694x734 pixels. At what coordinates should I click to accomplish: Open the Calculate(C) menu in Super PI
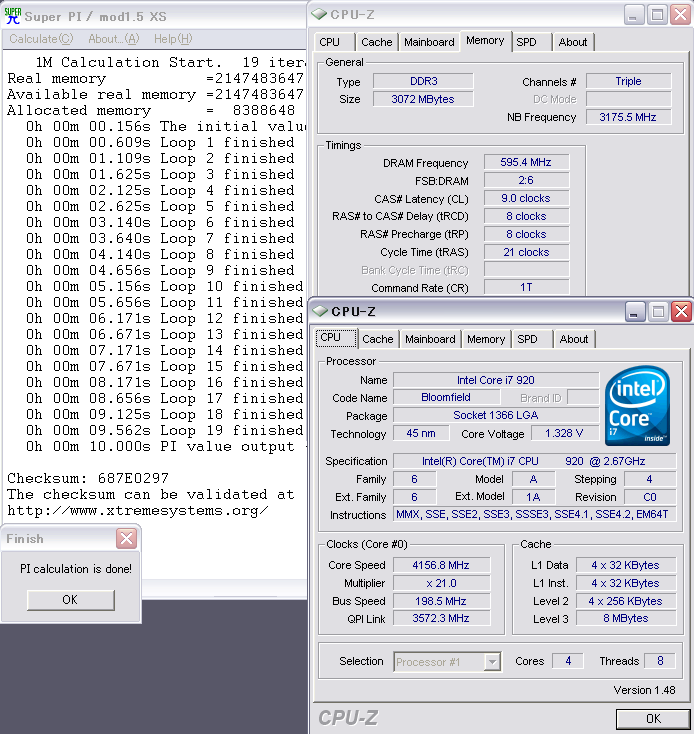[41, 39]
